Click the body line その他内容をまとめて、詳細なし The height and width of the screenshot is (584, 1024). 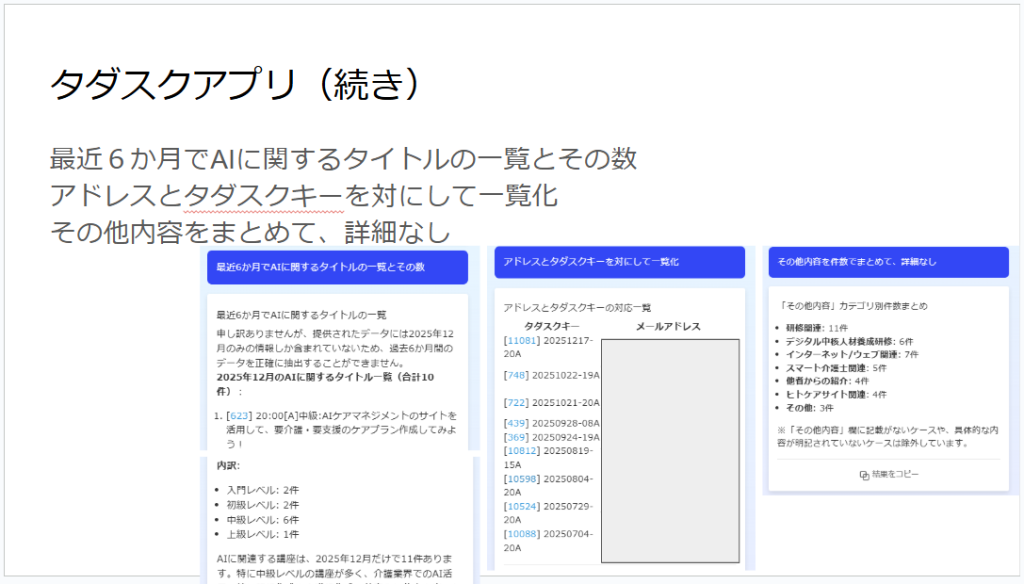point(250,231)
